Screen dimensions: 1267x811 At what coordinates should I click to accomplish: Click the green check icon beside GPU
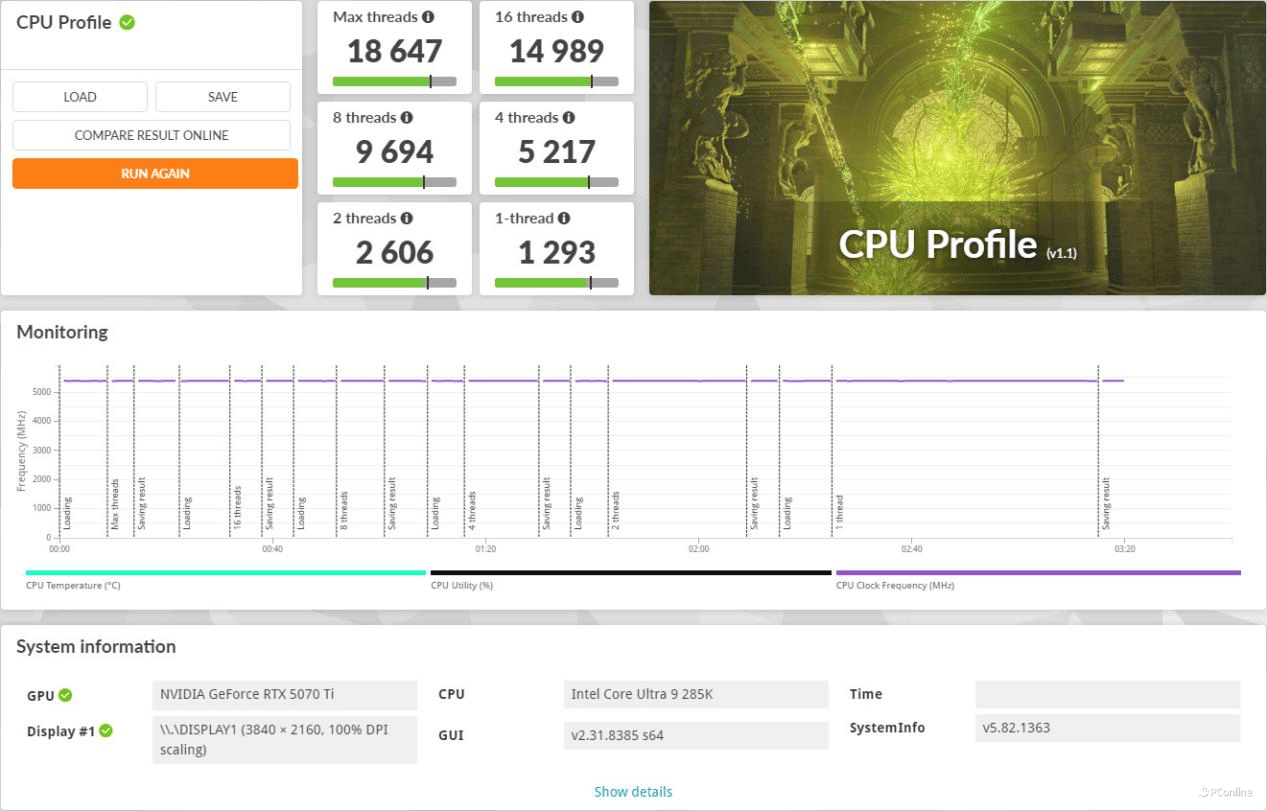pos(65,695)
